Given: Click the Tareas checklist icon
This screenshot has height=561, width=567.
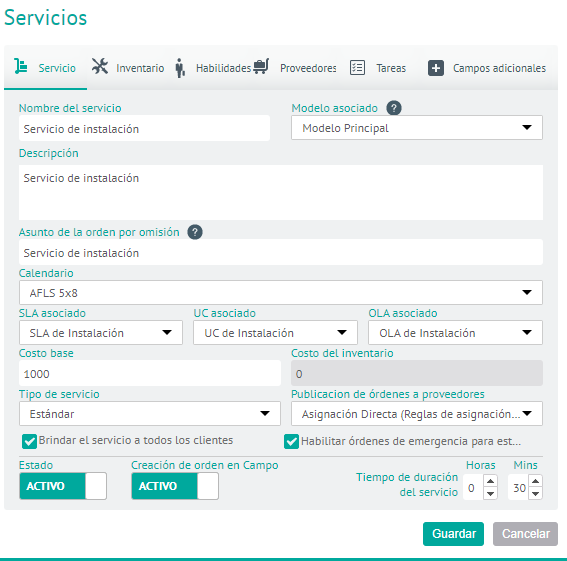Looking at the screenshot, I should 357,68.
